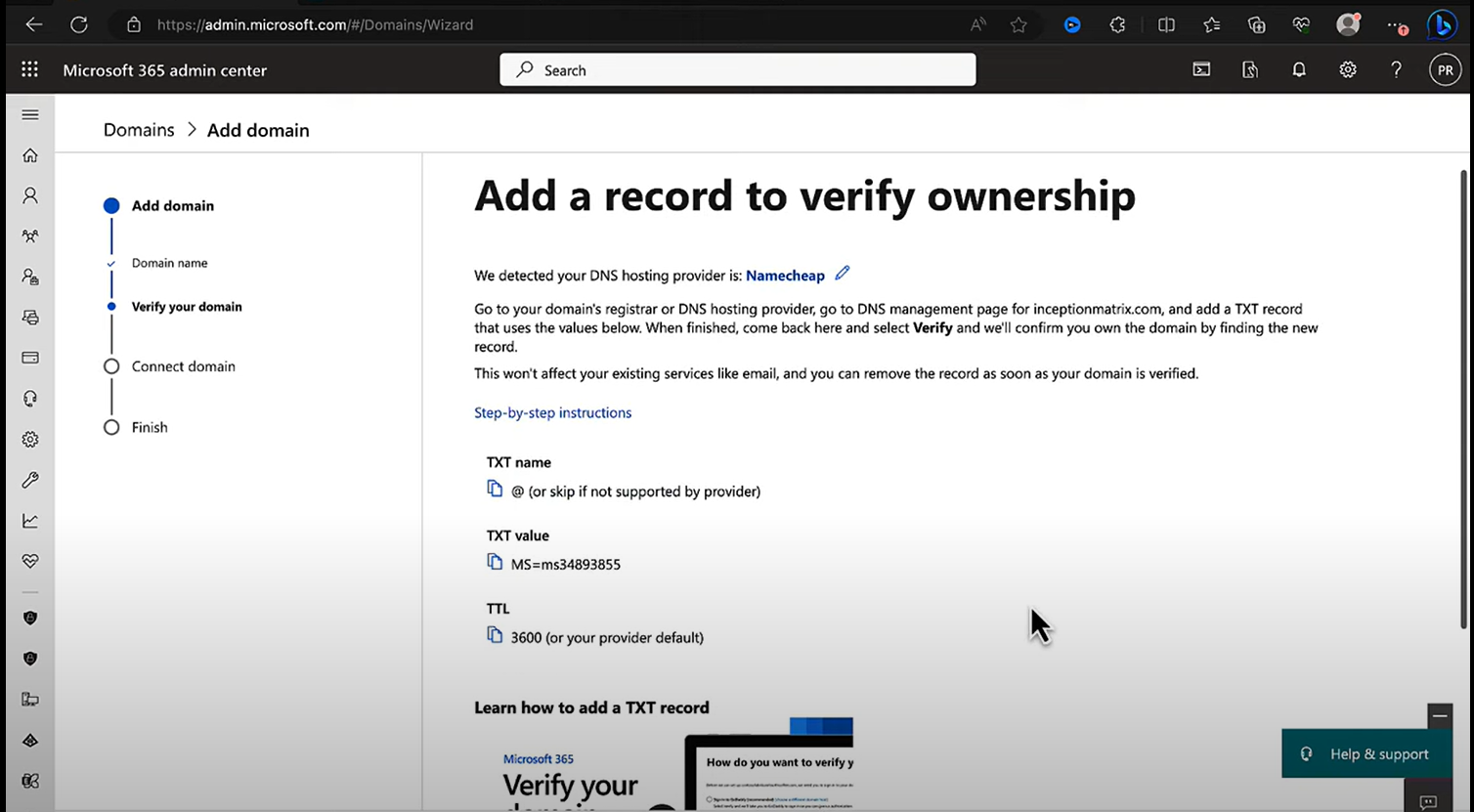Click the Domains breadcrumb
This screenshot has height=812, width=1474.
(x=139, y=130)
